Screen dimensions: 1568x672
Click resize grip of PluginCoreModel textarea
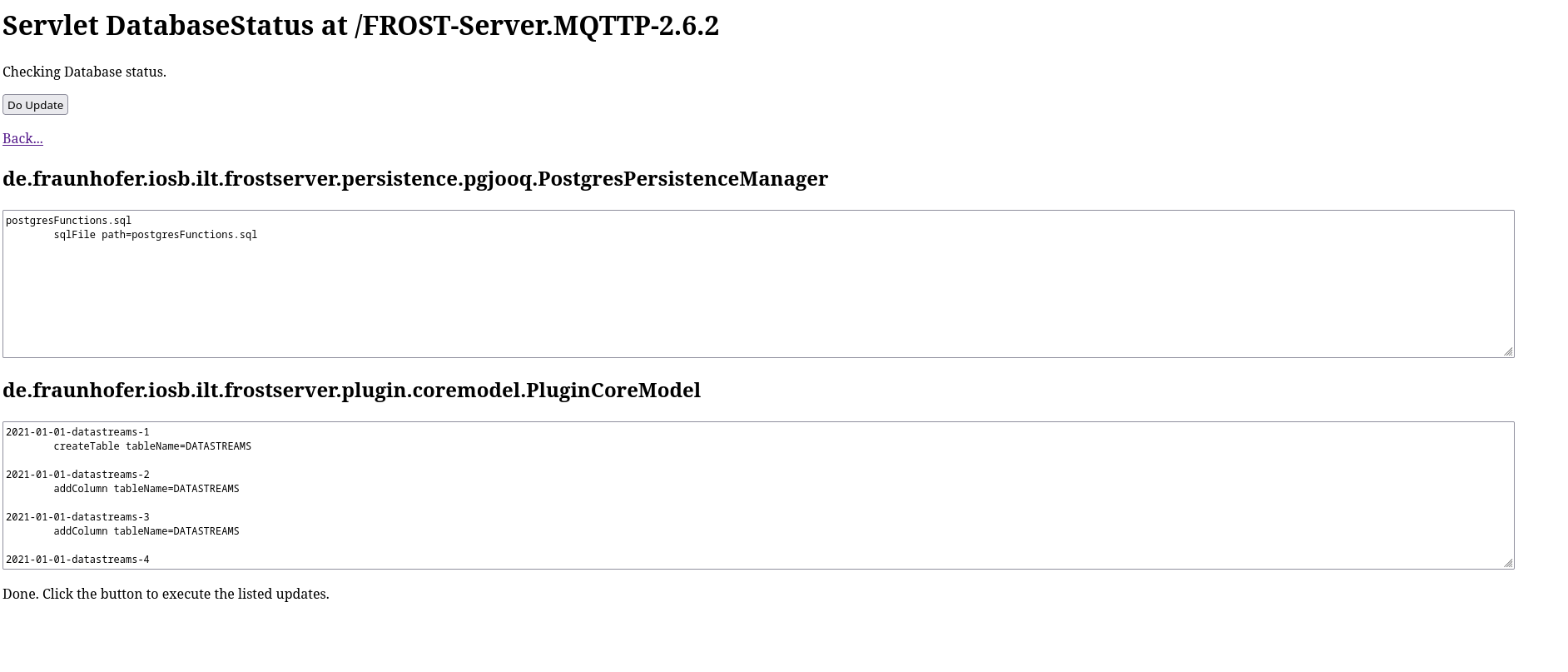point(1507,563)
